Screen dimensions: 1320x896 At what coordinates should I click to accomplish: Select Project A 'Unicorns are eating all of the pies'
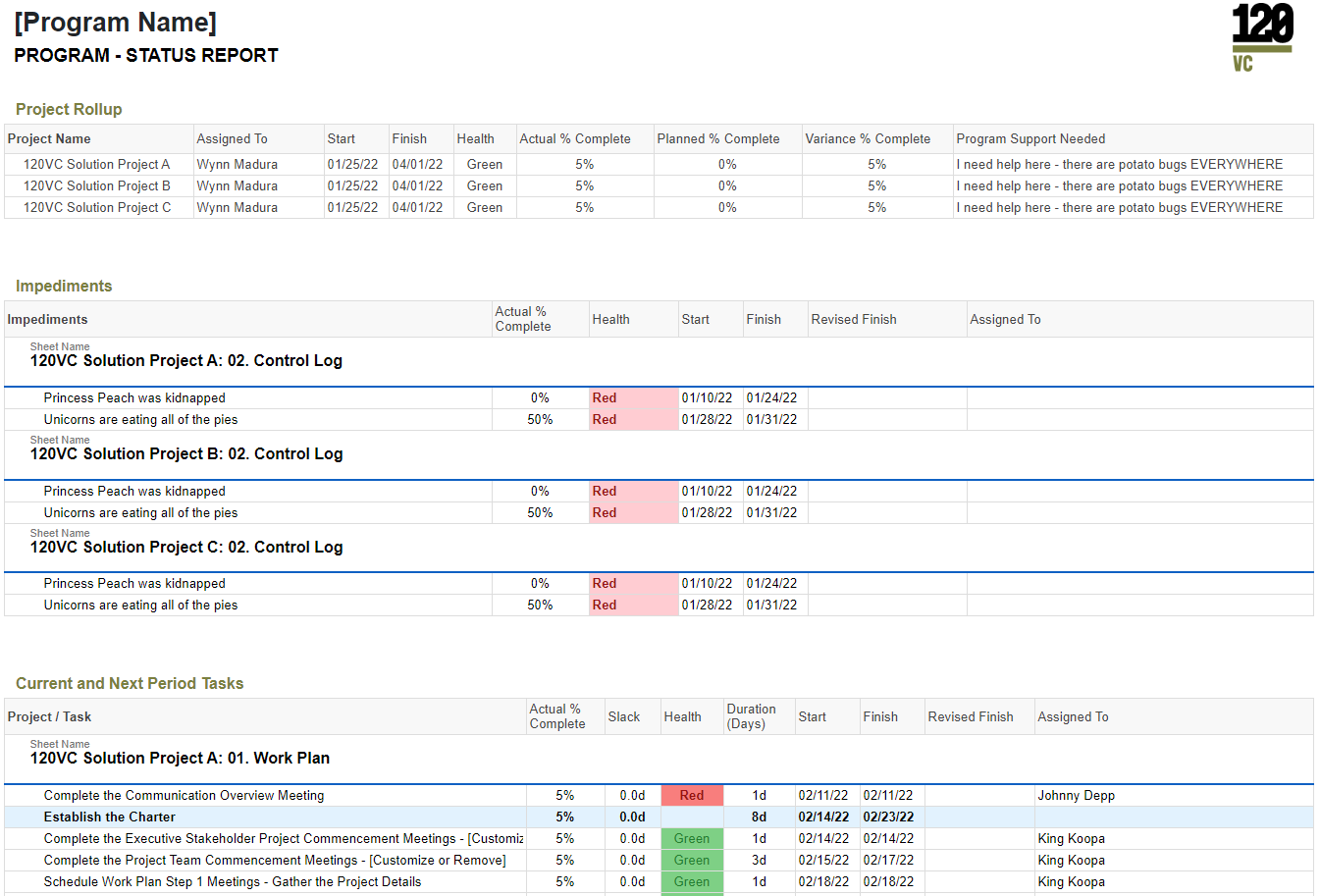[140, 420]
